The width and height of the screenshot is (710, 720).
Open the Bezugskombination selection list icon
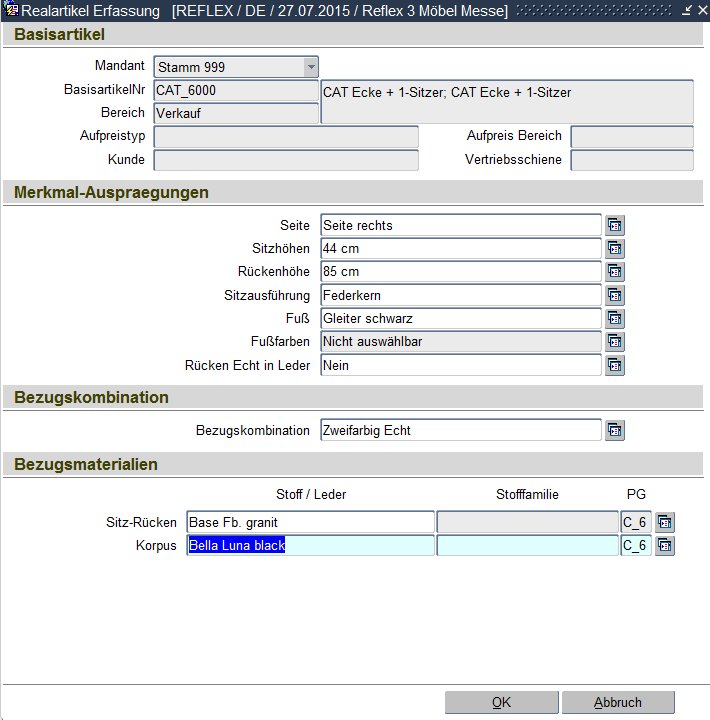tap(615, 431)
